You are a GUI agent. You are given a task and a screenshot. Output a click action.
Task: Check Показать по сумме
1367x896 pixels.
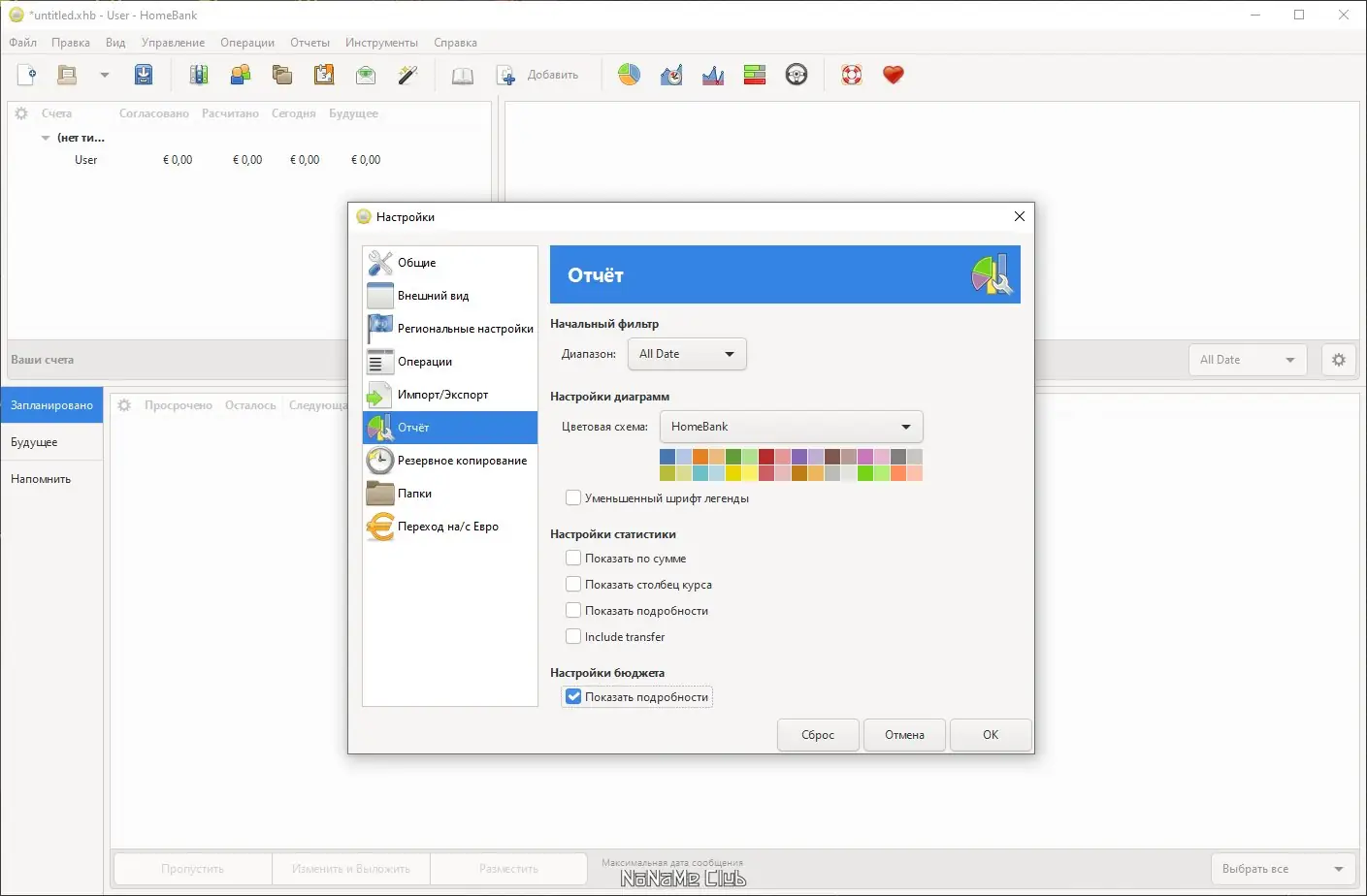click(x=573, y=558)
